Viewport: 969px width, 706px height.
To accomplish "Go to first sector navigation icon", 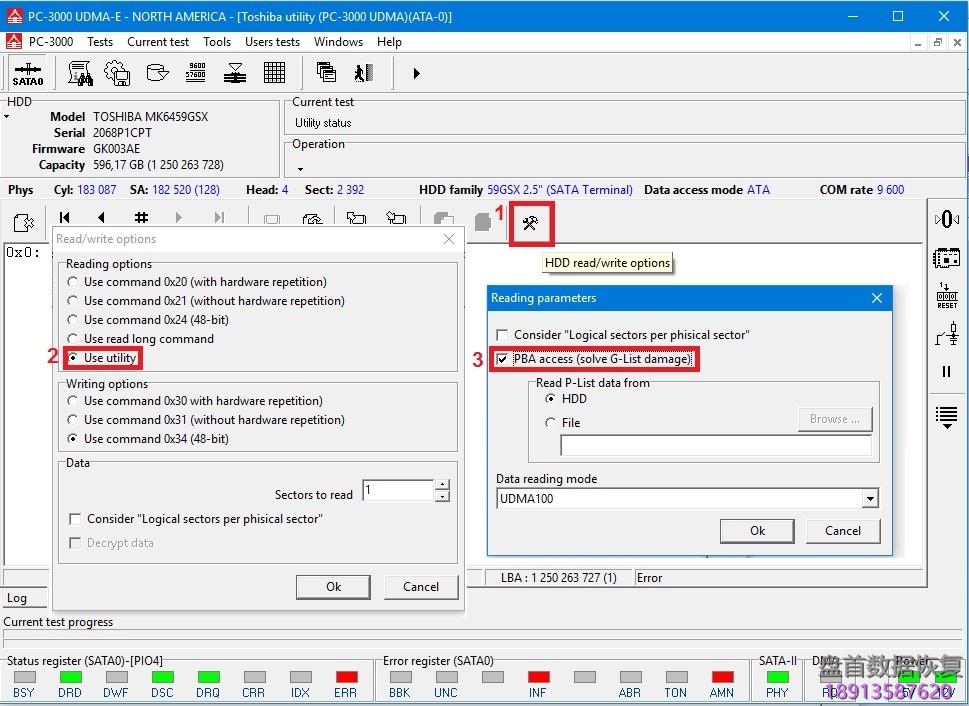I will [x=65, y=218].
